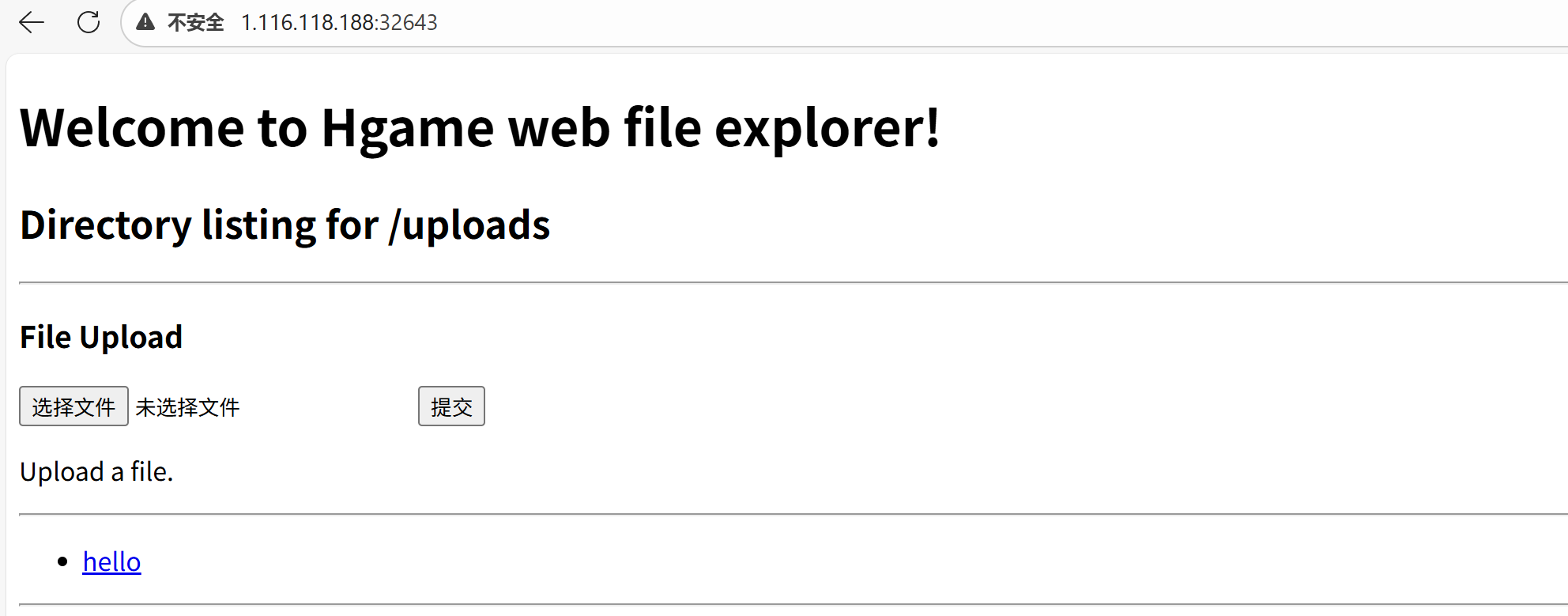Submit the upload with 提交 button
Image resolution: width=1568 pixels, height=616 pixels.
click(451, 406)
